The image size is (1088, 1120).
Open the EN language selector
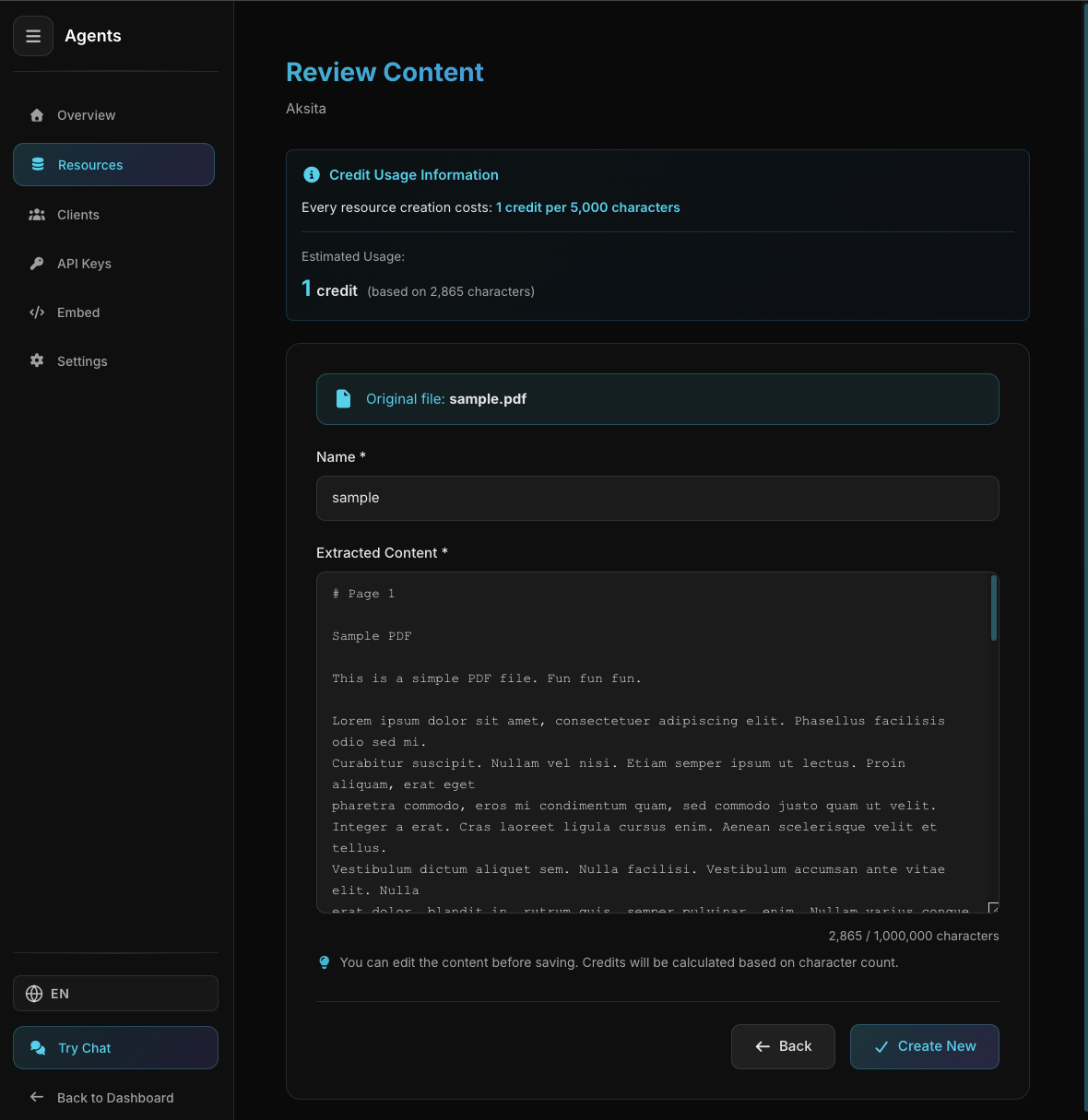coord(115,994)
